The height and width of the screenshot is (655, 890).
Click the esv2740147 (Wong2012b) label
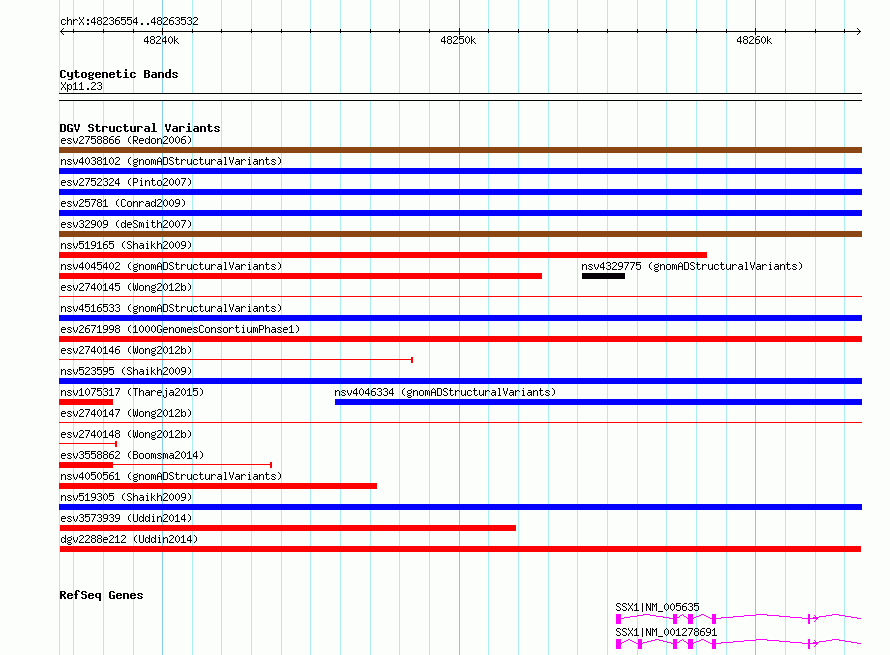[126, 413]
